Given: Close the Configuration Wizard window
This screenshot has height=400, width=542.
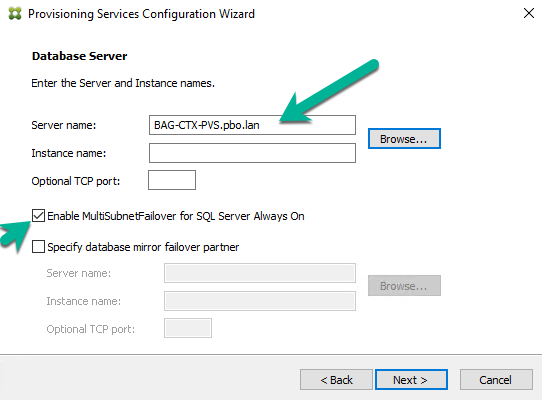Looking at the screenshot, I should [529, 13].
